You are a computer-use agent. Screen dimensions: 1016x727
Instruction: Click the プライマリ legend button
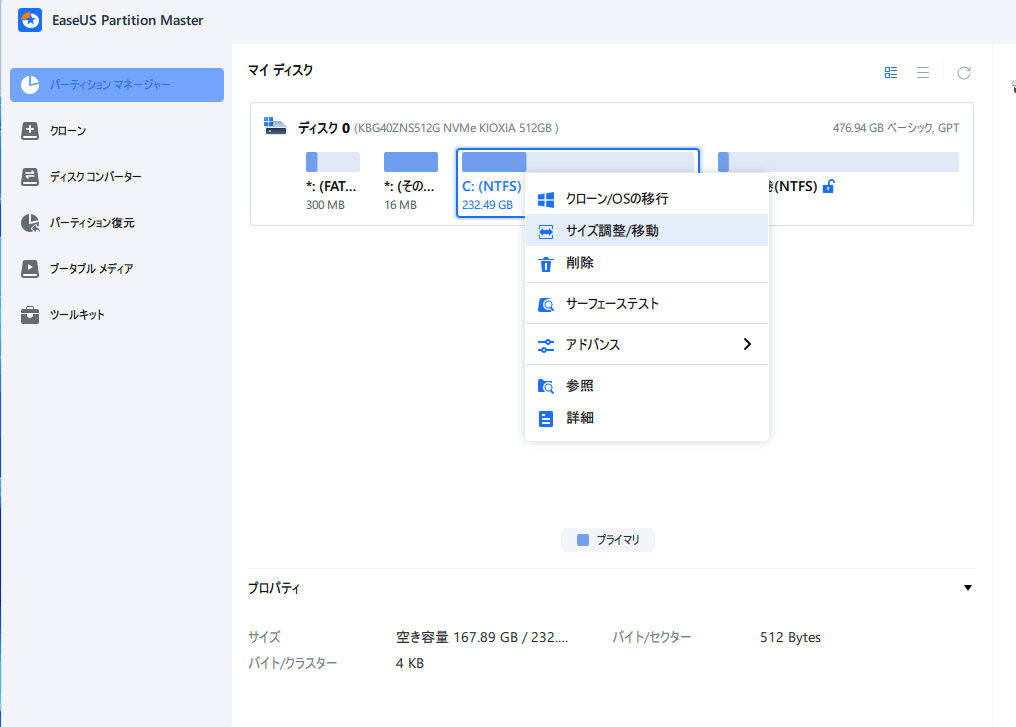[x=607, y=539]
